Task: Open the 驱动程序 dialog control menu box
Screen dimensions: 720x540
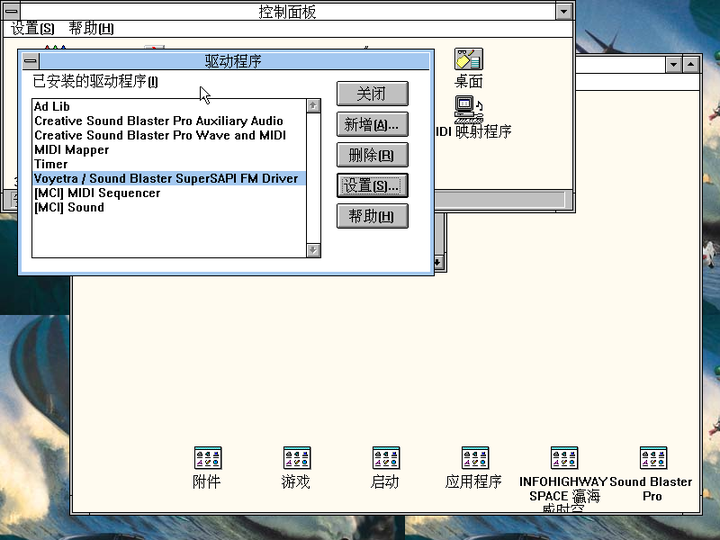Action: click(30, 61)
